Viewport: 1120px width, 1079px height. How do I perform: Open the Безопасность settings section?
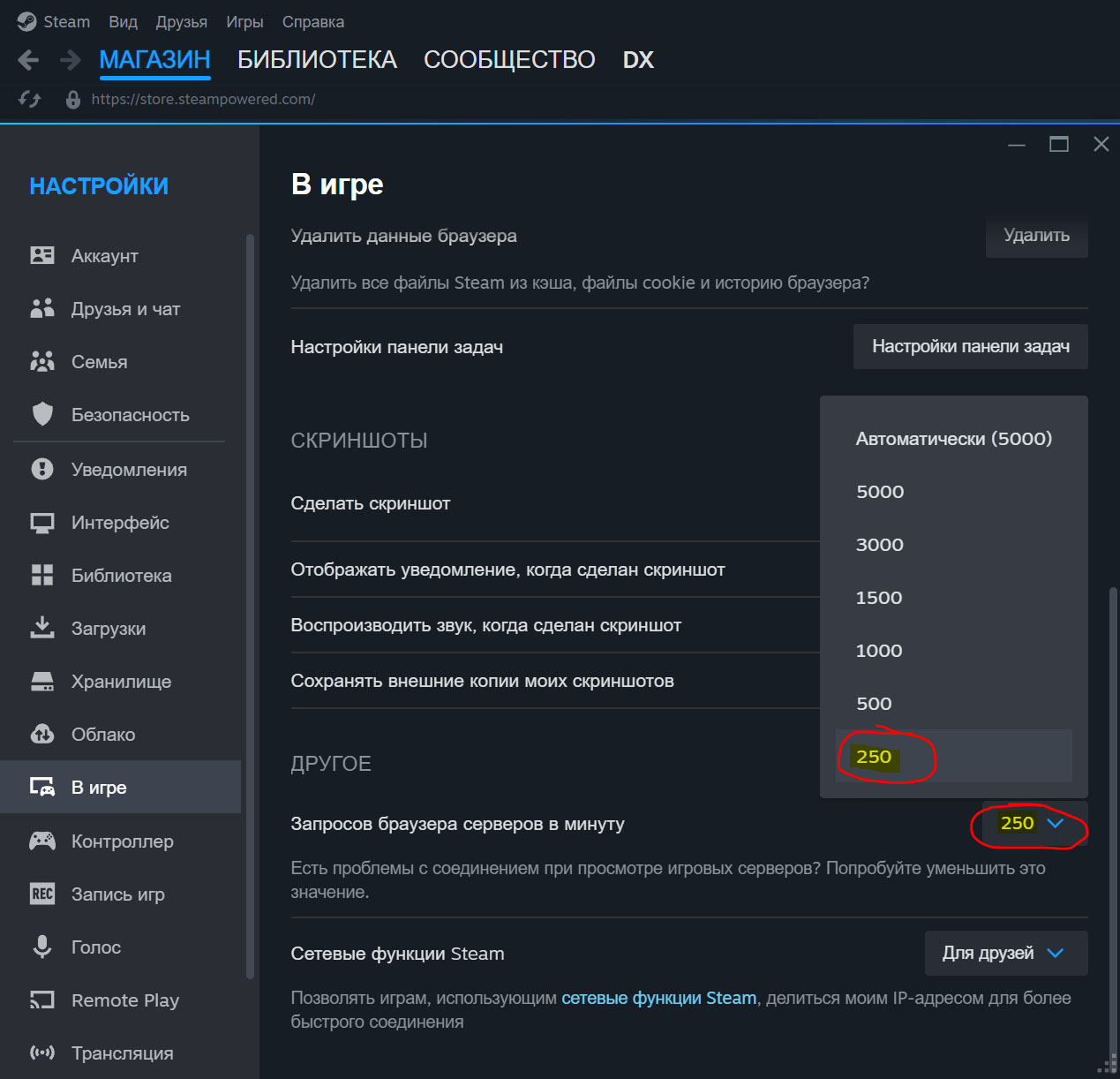tap(121, 415)
